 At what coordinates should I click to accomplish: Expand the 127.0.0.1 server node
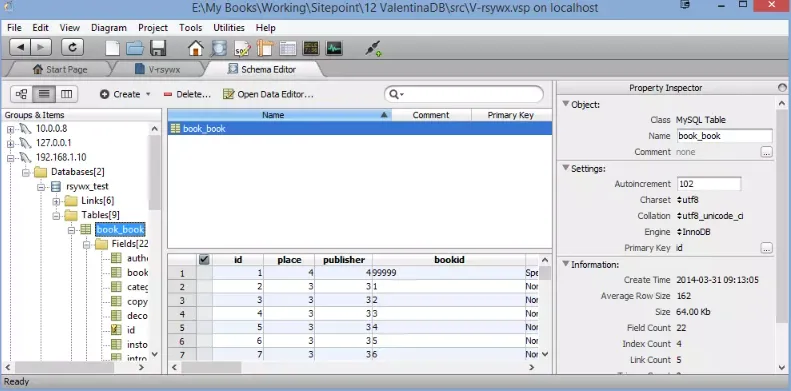[x=10, y=144]
